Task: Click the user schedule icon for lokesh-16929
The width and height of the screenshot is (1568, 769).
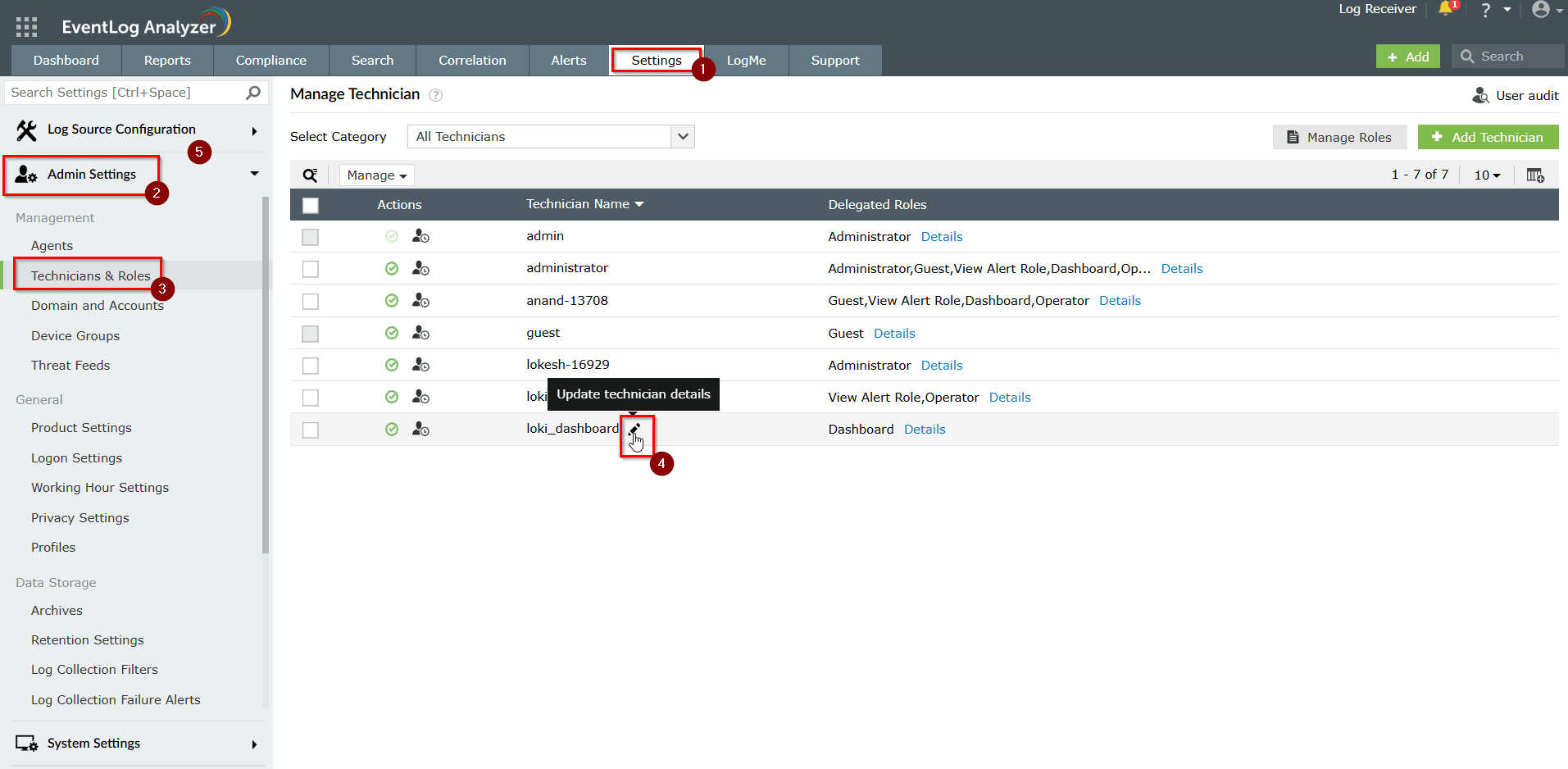Action: point(420,364)
